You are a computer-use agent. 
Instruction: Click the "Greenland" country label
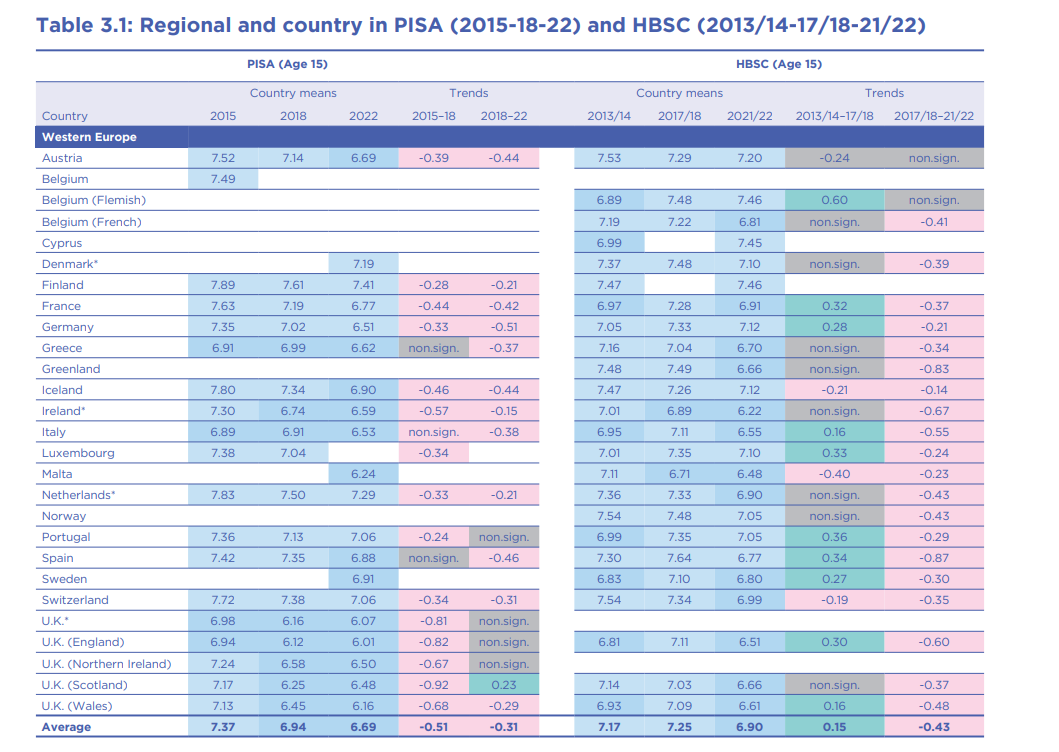pyautogui.click(x=70, y=369)
